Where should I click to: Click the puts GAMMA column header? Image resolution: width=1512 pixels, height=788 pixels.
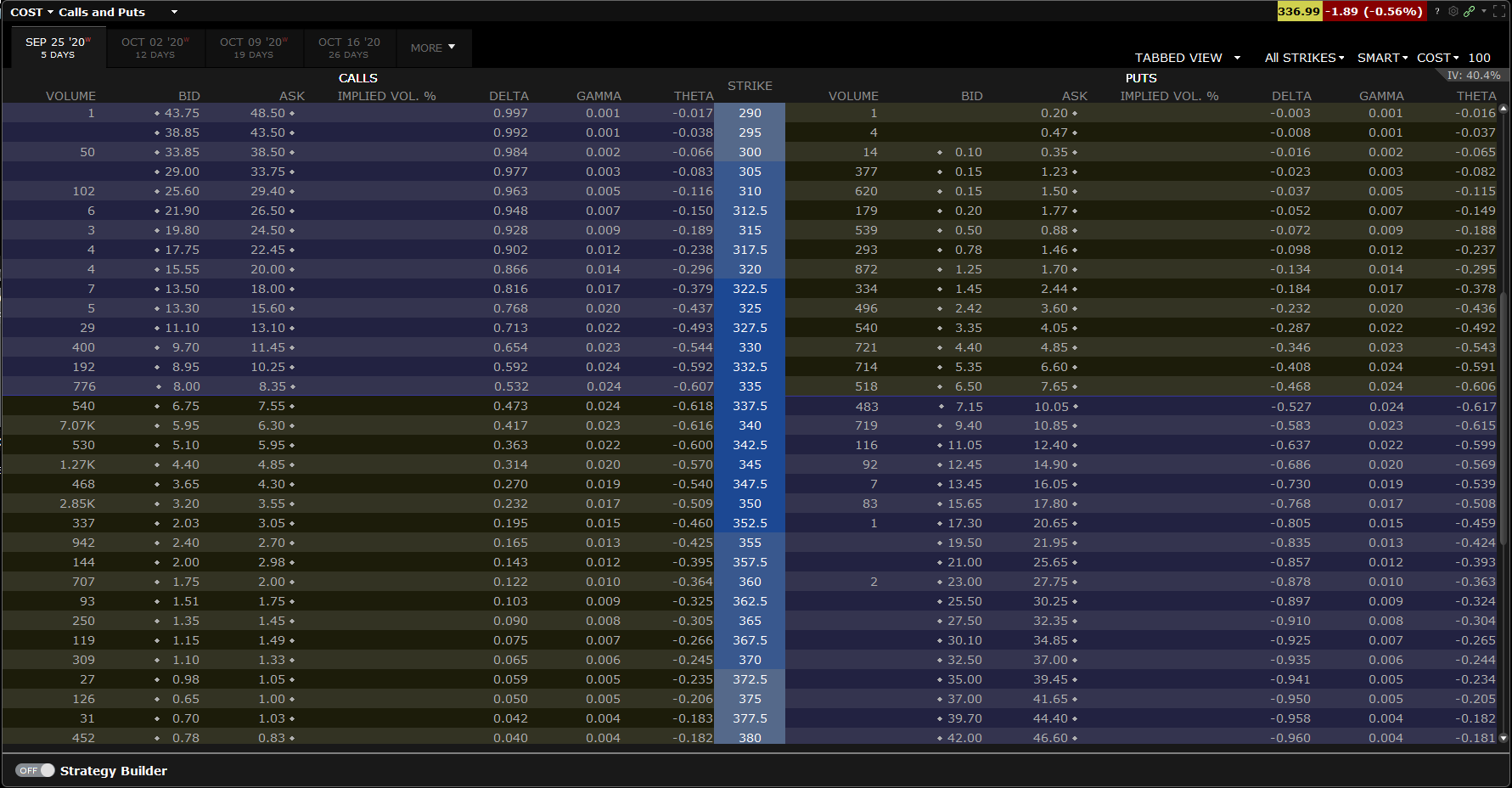[x=1381, y=96]
